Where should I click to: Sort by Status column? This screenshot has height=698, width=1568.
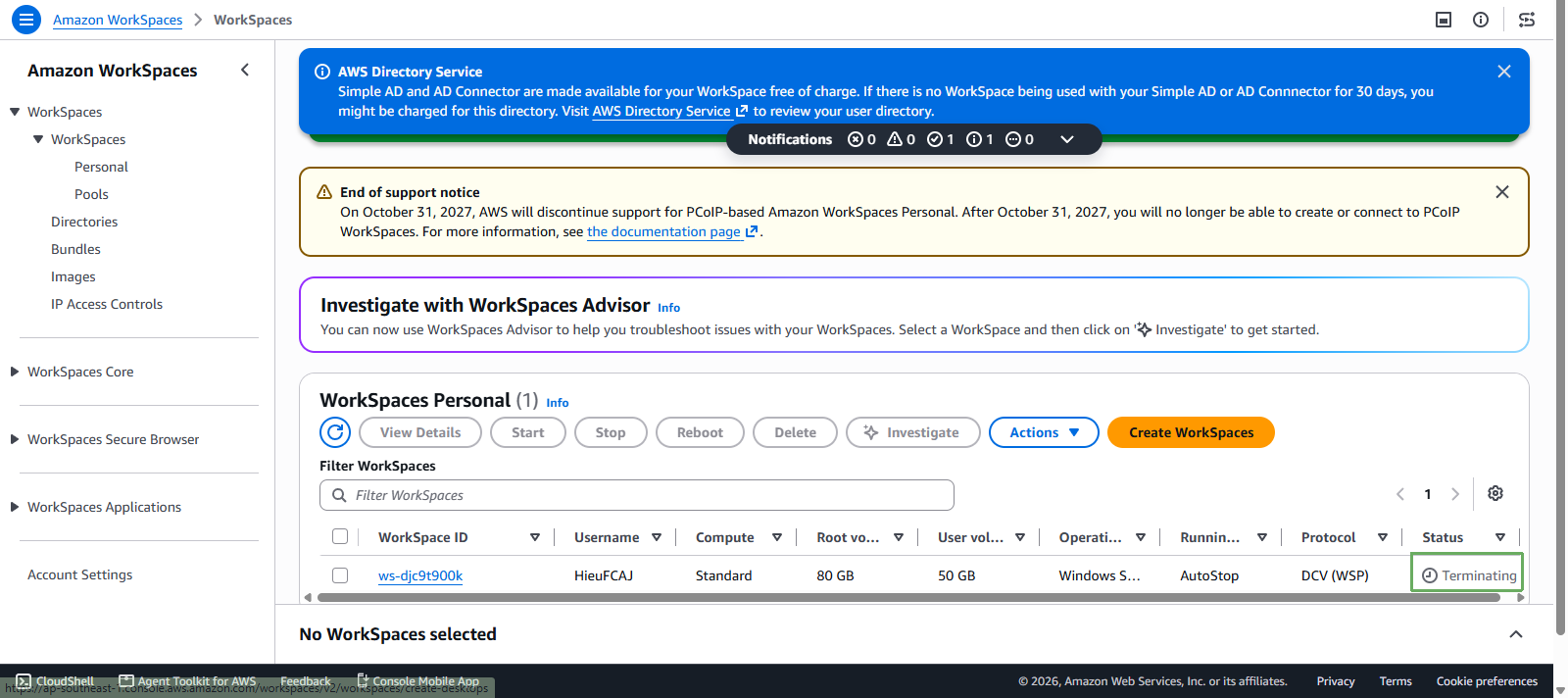click(1500, 537)
